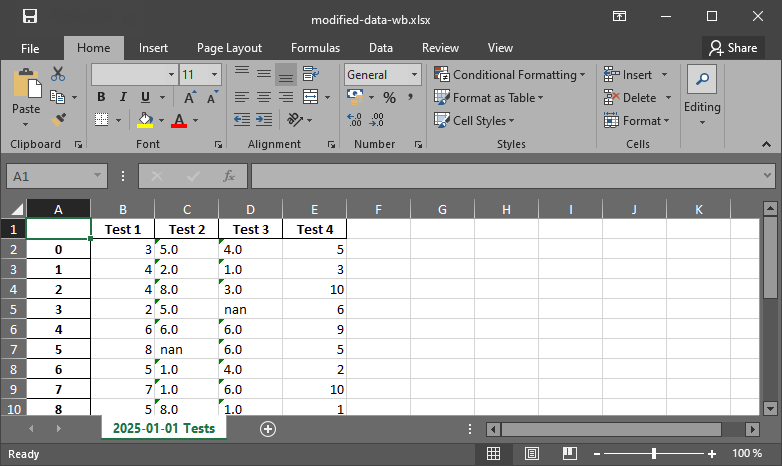The height and width of the screenshot is (466, 782).
Task: Click the zoom slider handle
Action: (654, 453)
